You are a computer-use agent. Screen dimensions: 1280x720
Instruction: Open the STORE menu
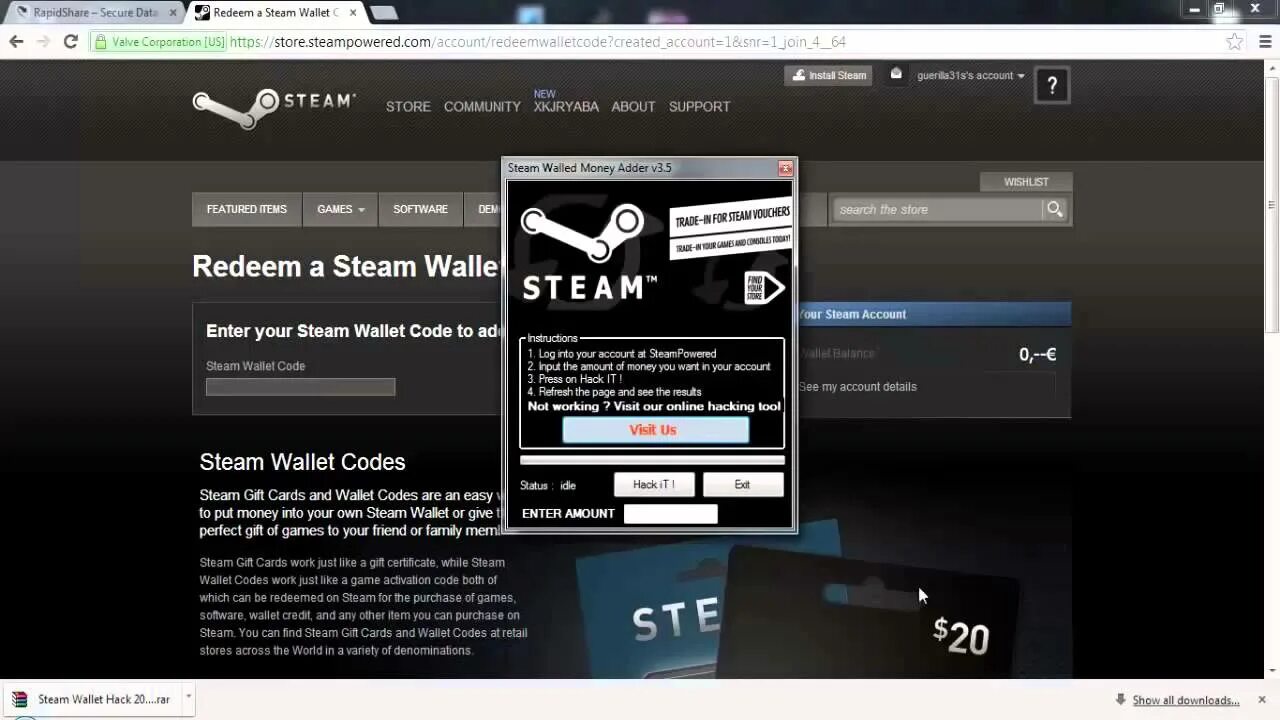[x=408, y=106]
